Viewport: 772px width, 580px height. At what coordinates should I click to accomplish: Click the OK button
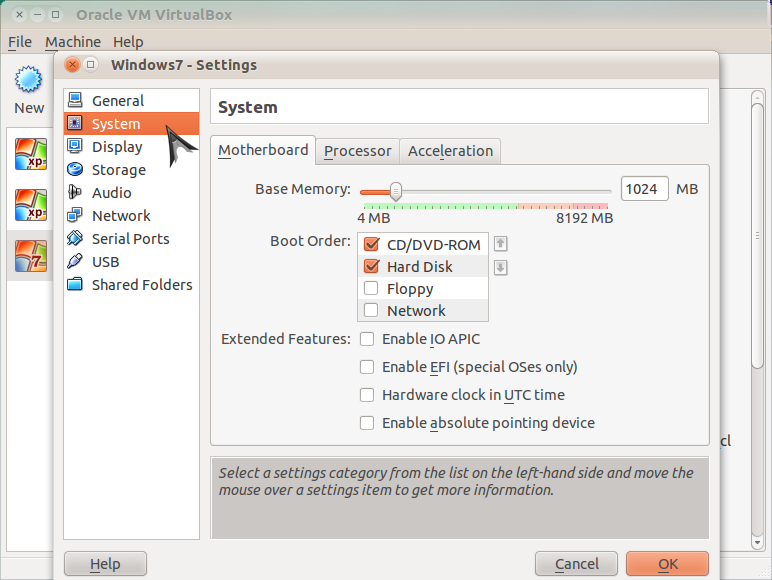667,564
